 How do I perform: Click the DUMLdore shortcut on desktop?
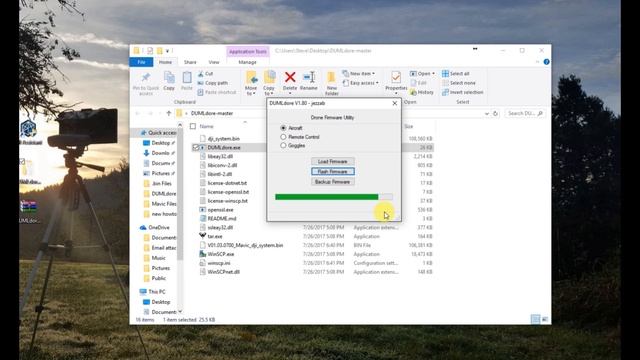point(29,211)
